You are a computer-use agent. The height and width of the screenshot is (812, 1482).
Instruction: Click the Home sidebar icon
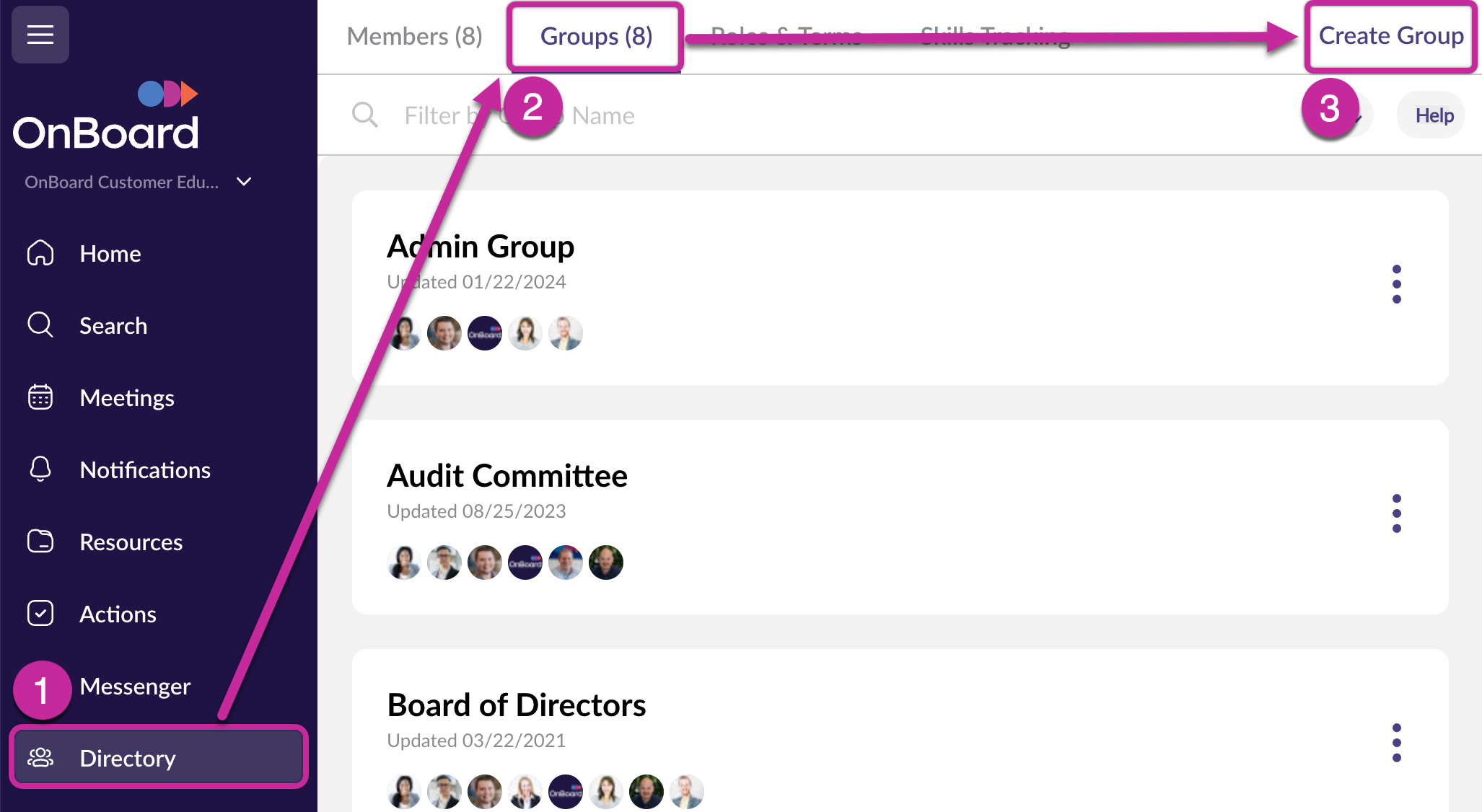click(x=40, y=253)
